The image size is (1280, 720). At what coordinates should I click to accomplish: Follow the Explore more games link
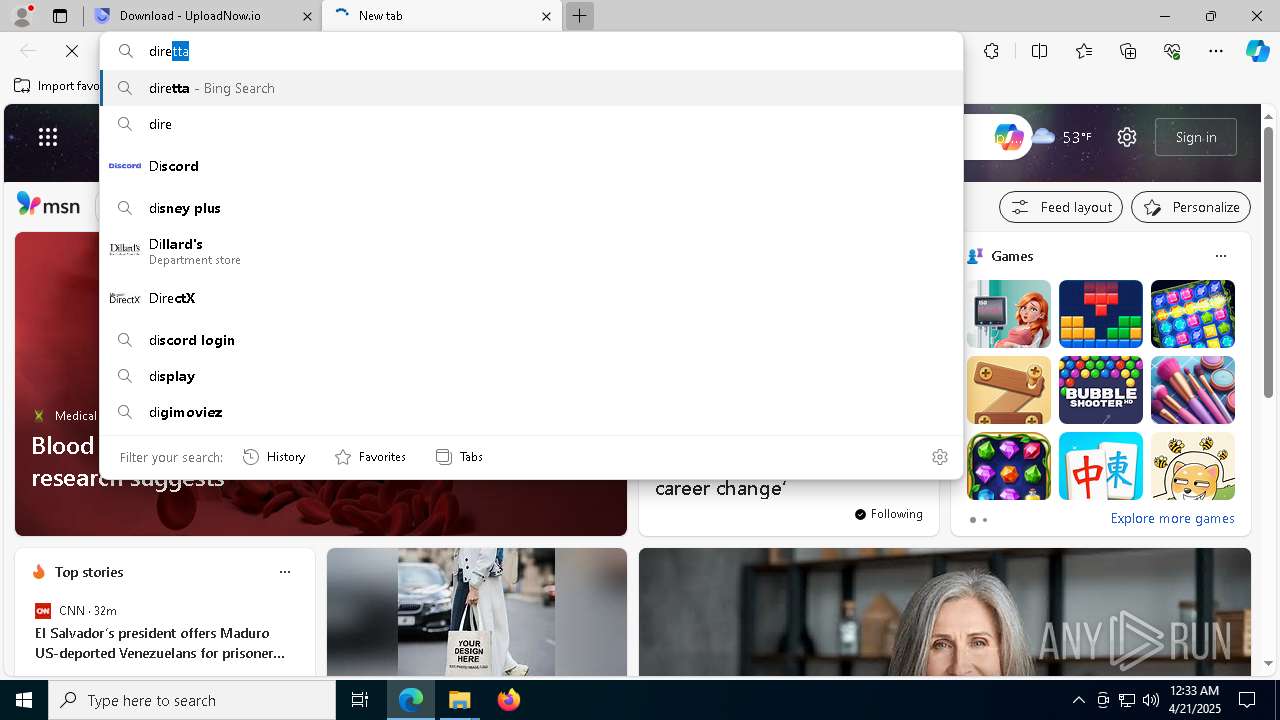[1172, 518]
